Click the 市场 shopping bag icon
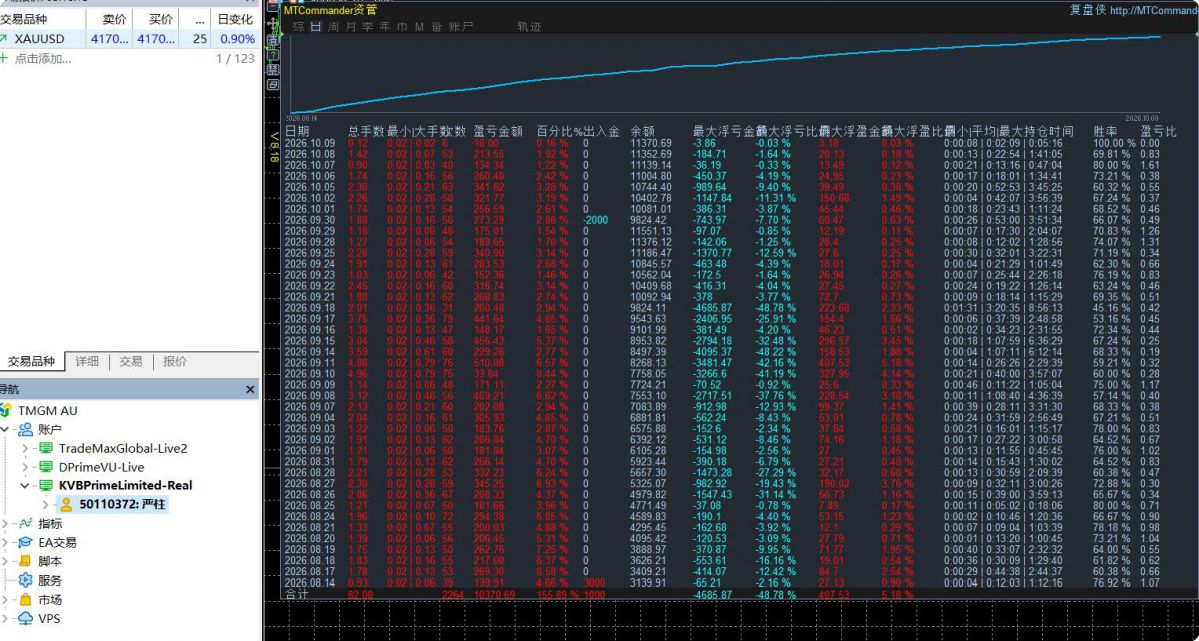The height and width of the screenshot is (641, 1199). (26, 600)
